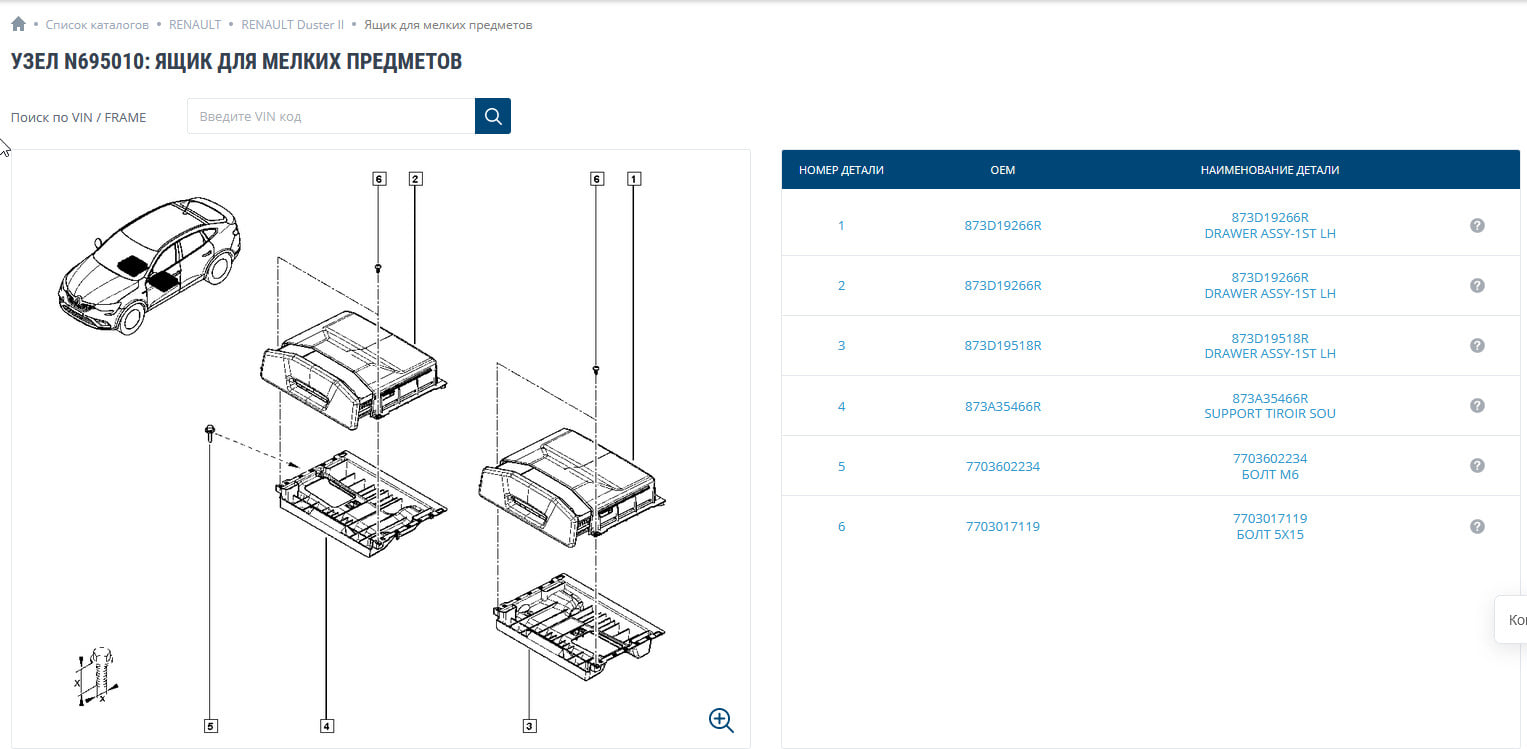Go to Список каталогов breadcrumb

(x=97, y=24)
